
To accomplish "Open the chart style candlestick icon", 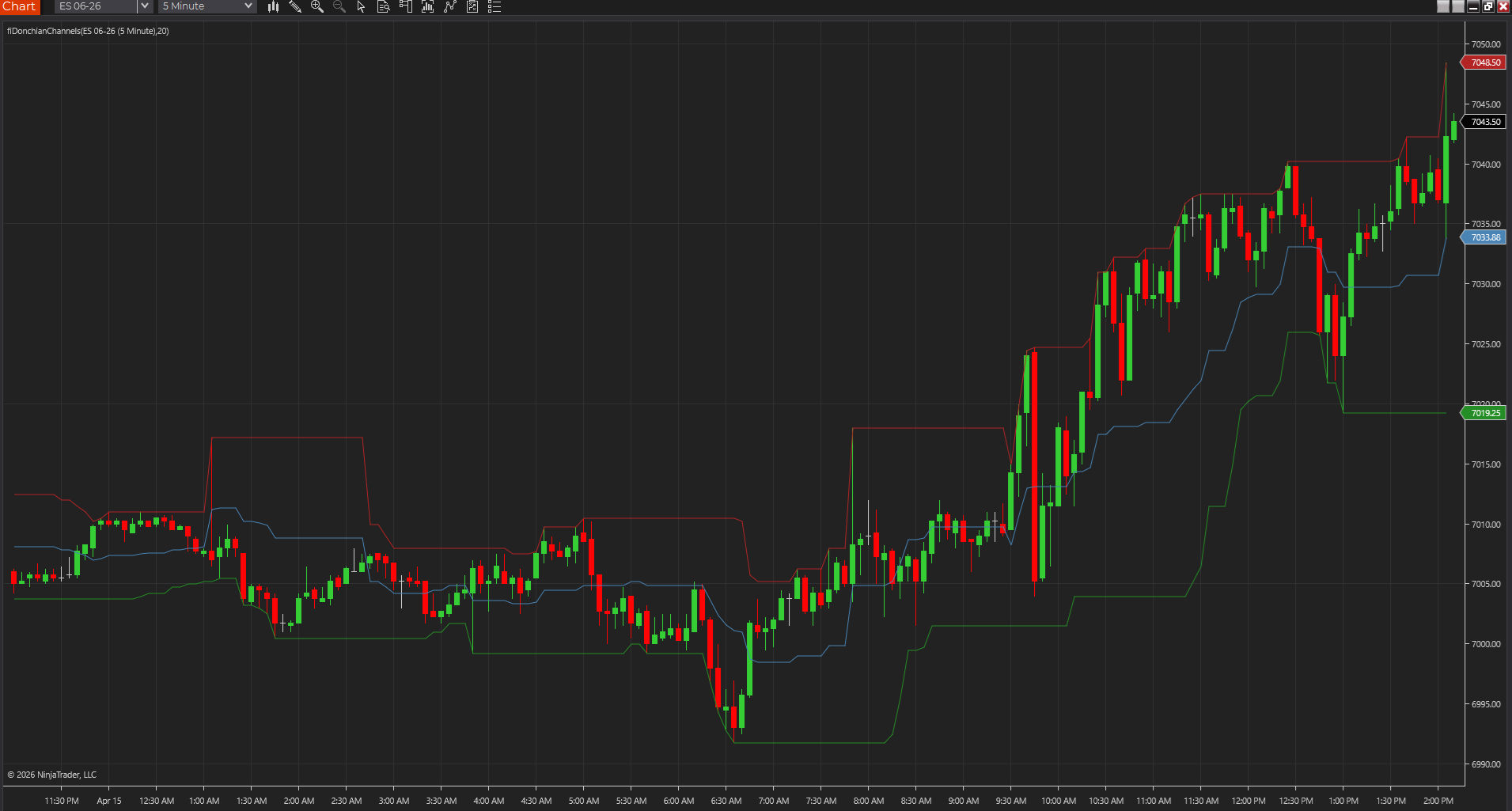I will tap(273, 6).
